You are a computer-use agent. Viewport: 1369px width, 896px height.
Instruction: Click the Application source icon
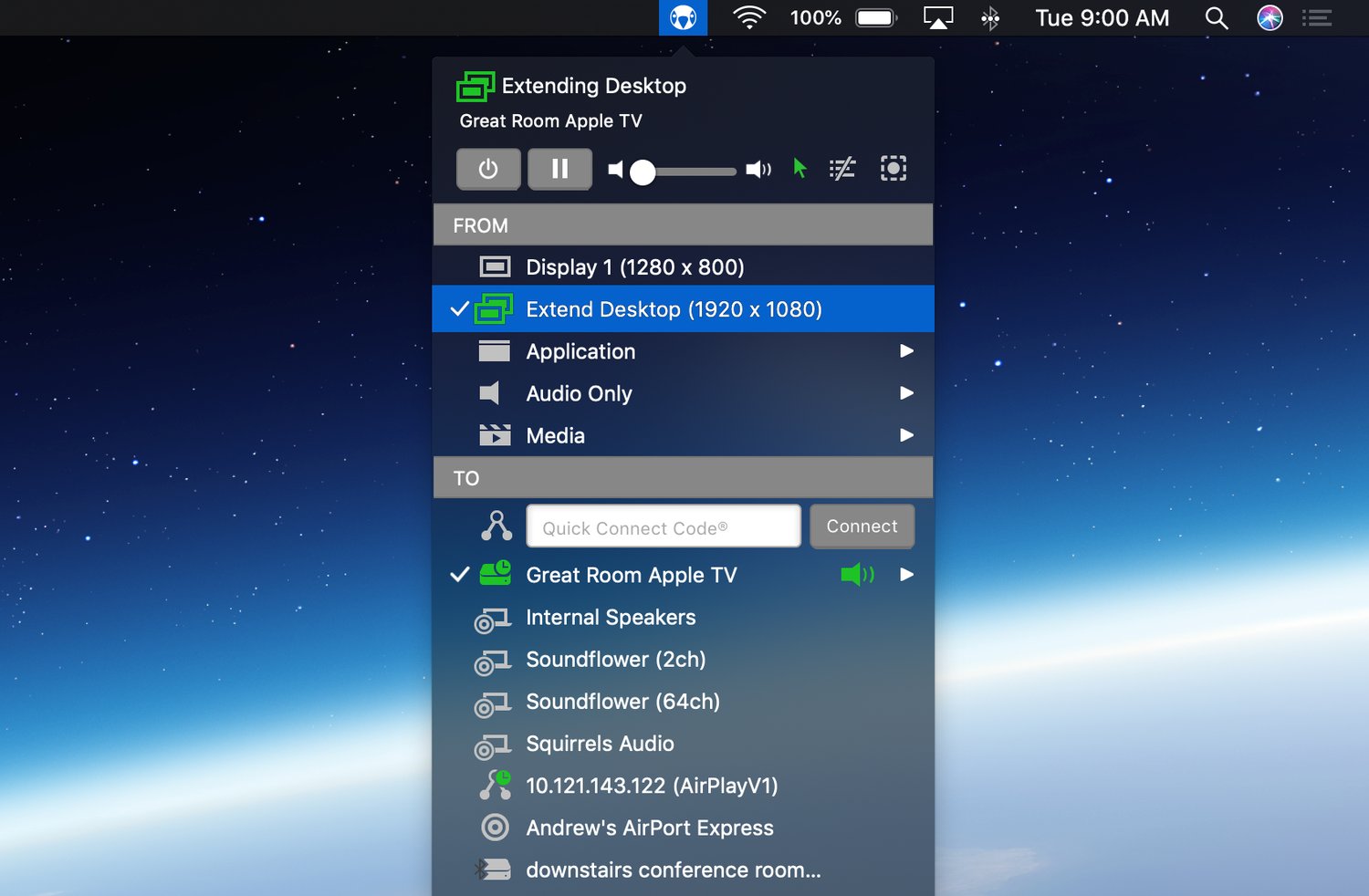pos(493,350)
